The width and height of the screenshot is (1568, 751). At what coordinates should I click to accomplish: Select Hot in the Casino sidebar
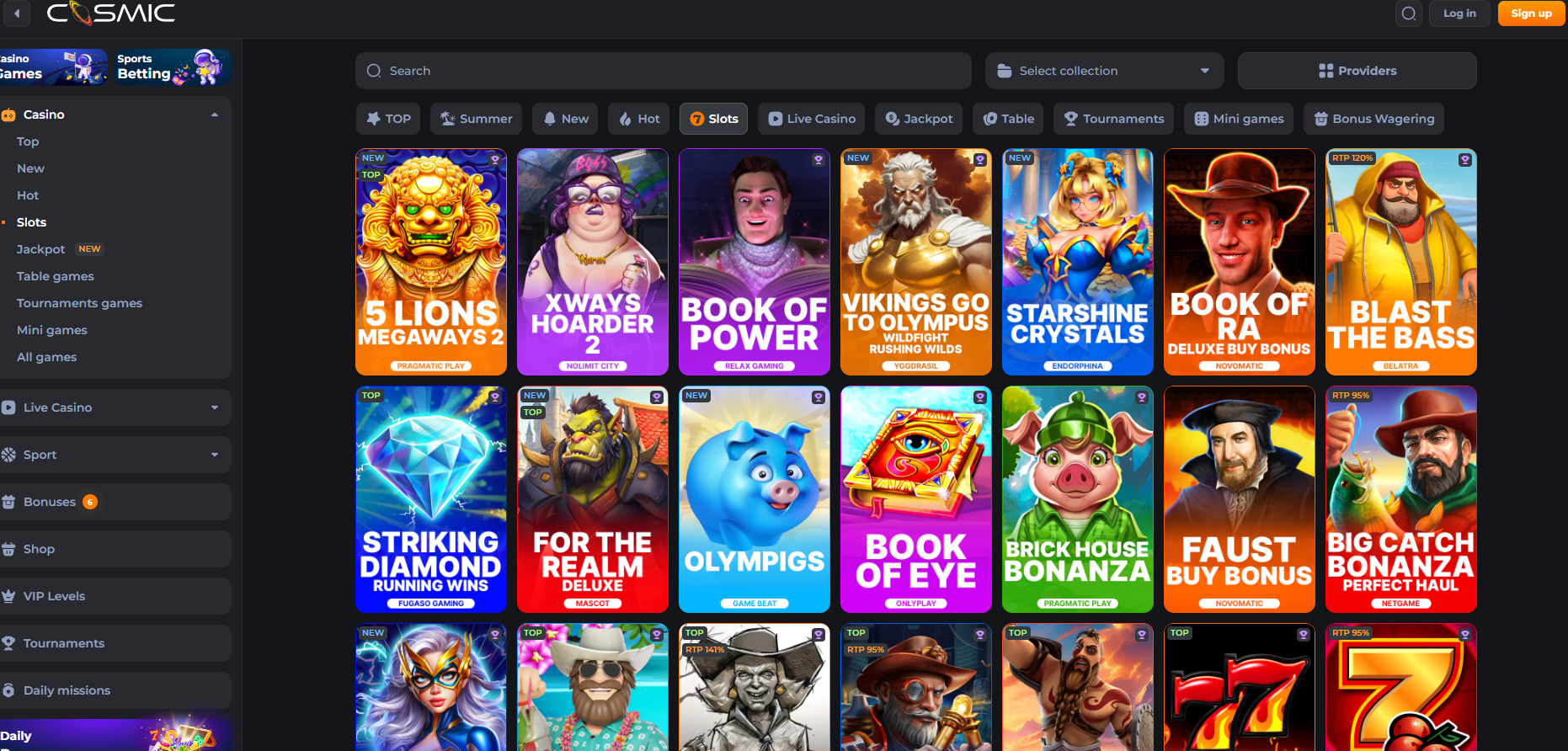pyautogui.click(x=28, y=195)
